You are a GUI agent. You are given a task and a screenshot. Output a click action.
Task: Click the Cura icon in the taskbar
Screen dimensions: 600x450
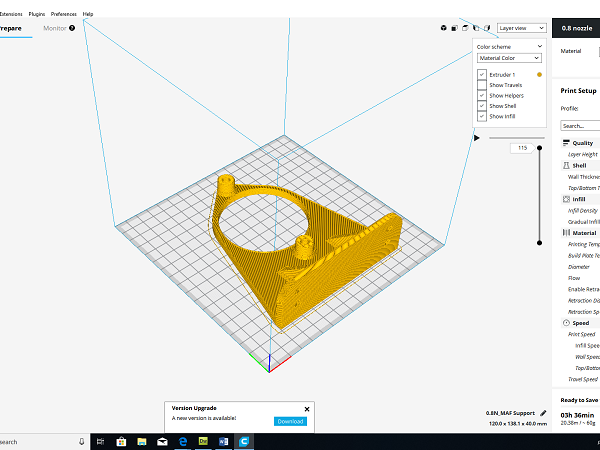[244, 442]
